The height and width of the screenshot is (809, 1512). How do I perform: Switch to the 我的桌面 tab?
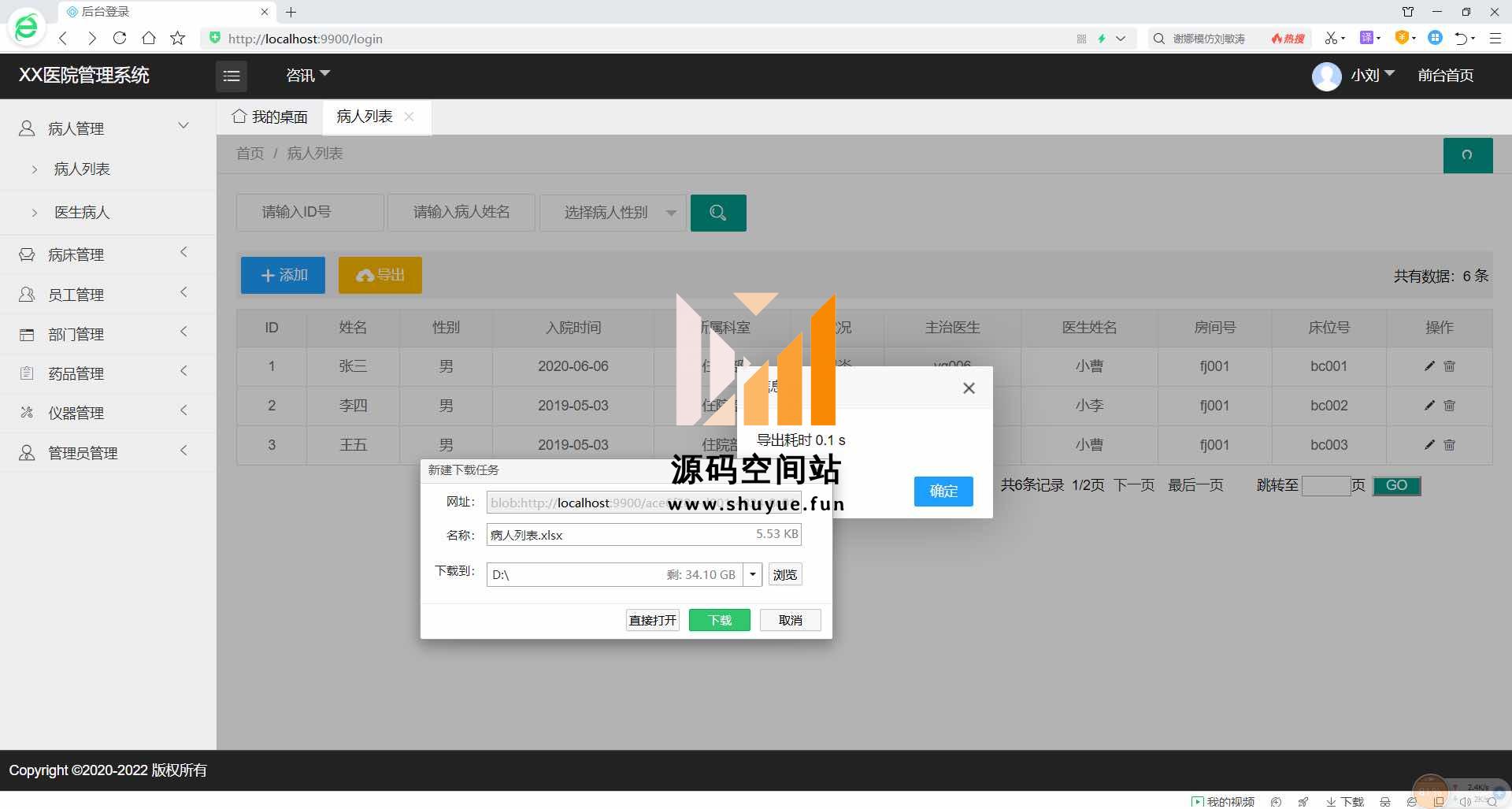point(269,117)
